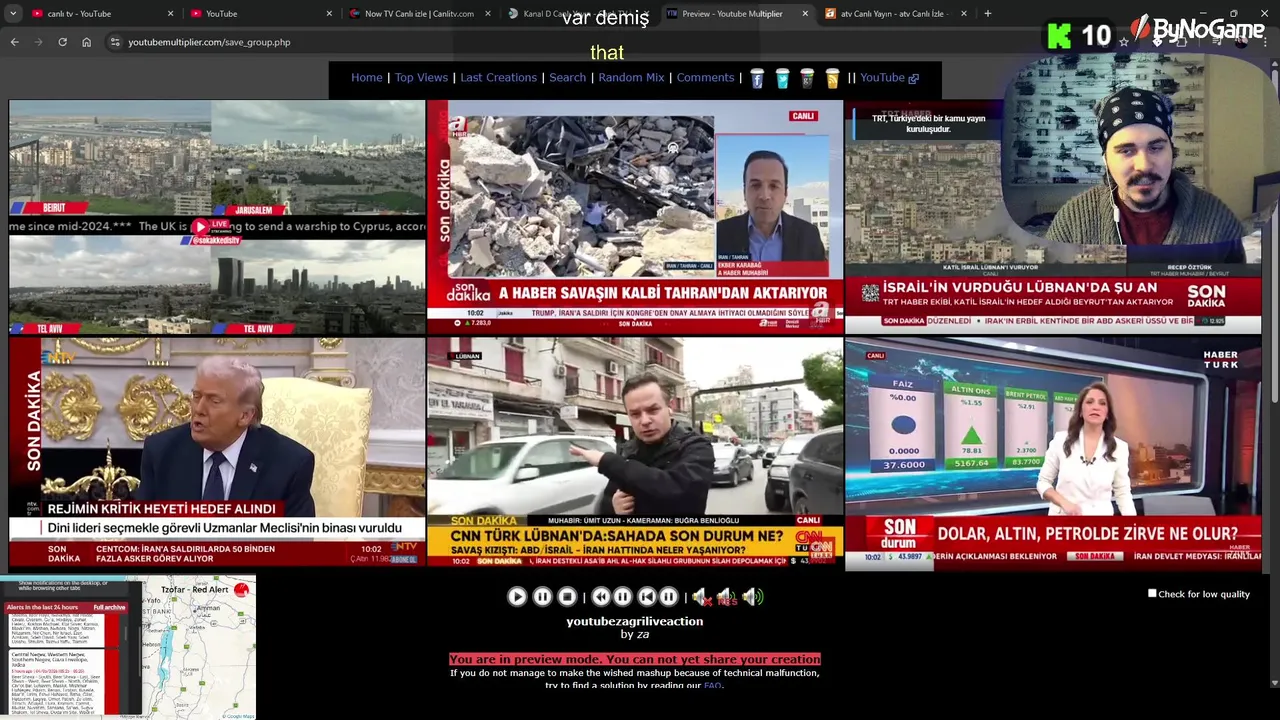Mute all with the red X speaker icon
This screenshot has height=720, width=1280.
701,597
